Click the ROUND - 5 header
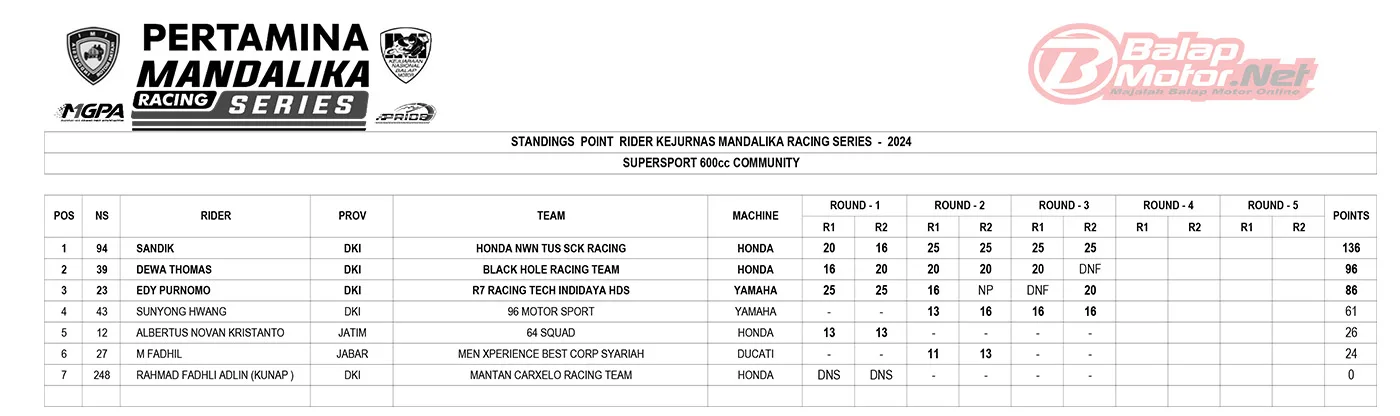 point(1273,205)
